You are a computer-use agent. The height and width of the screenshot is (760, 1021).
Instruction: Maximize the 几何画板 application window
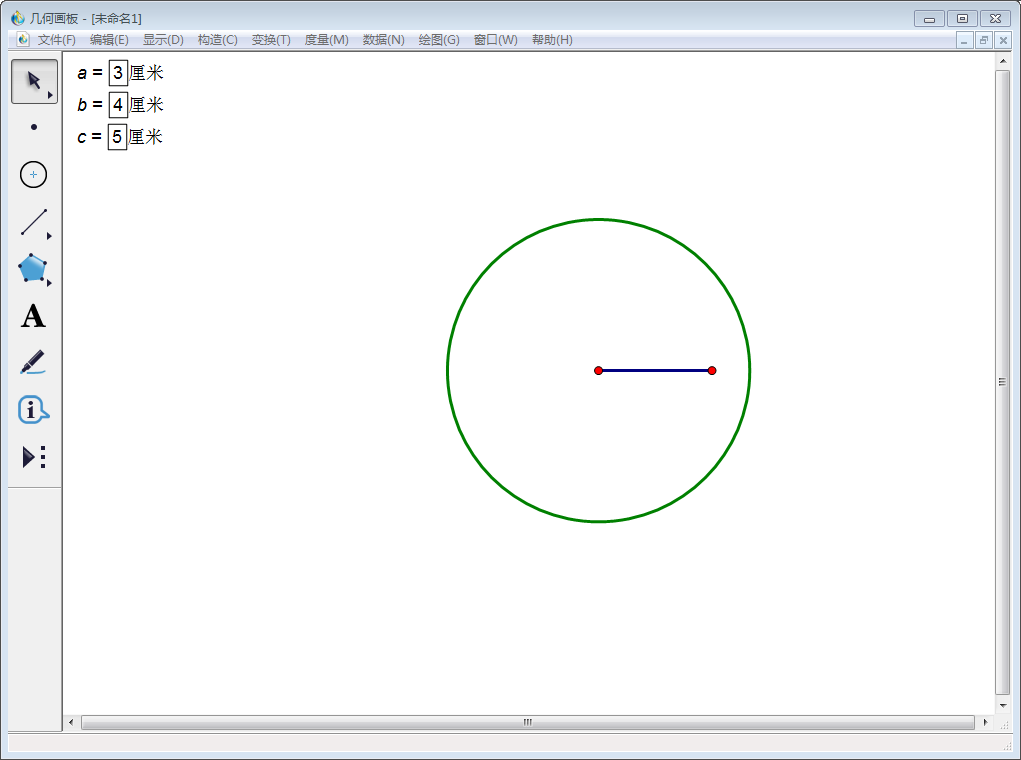point(962,19)
